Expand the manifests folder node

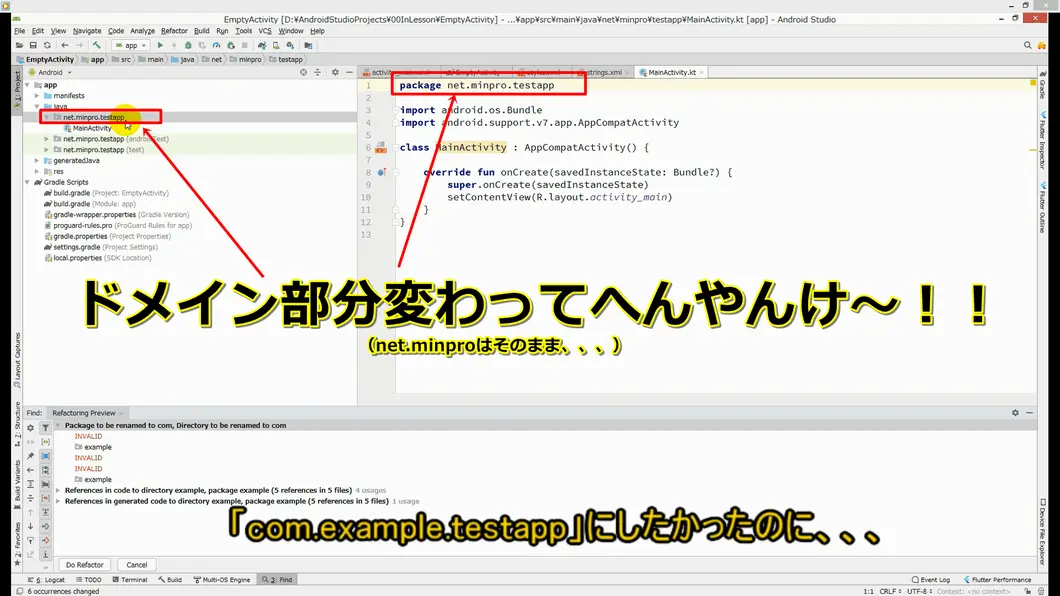37,96
